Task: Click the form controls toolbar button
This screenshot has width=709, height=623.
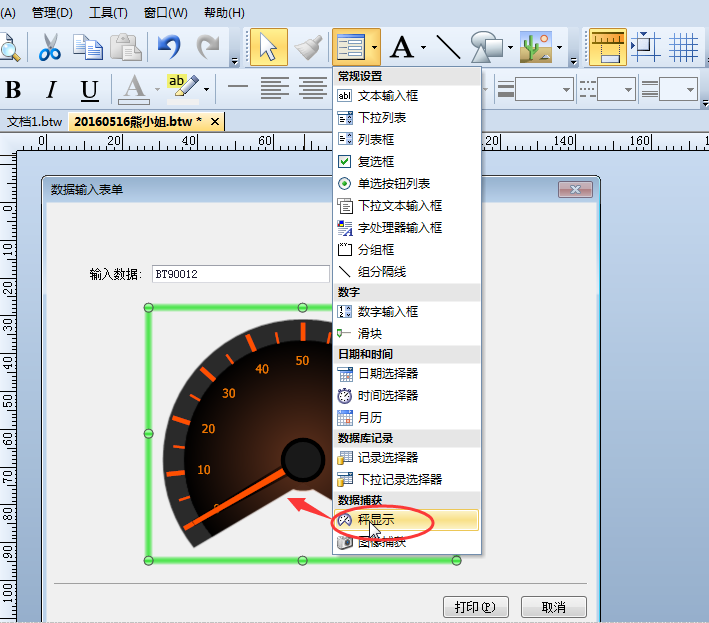Action: 350,47
